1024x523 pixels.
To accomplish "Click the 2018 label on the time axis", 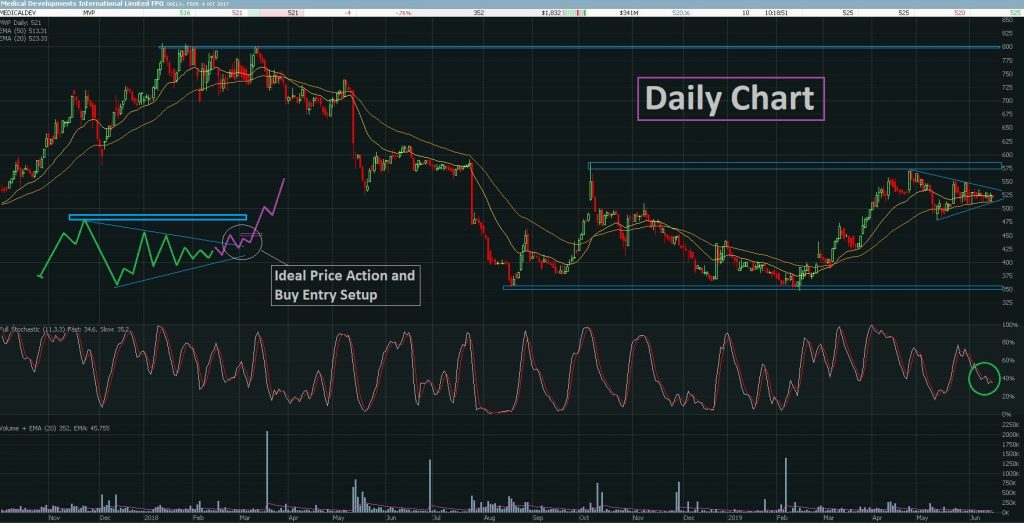I will [153, 516].
